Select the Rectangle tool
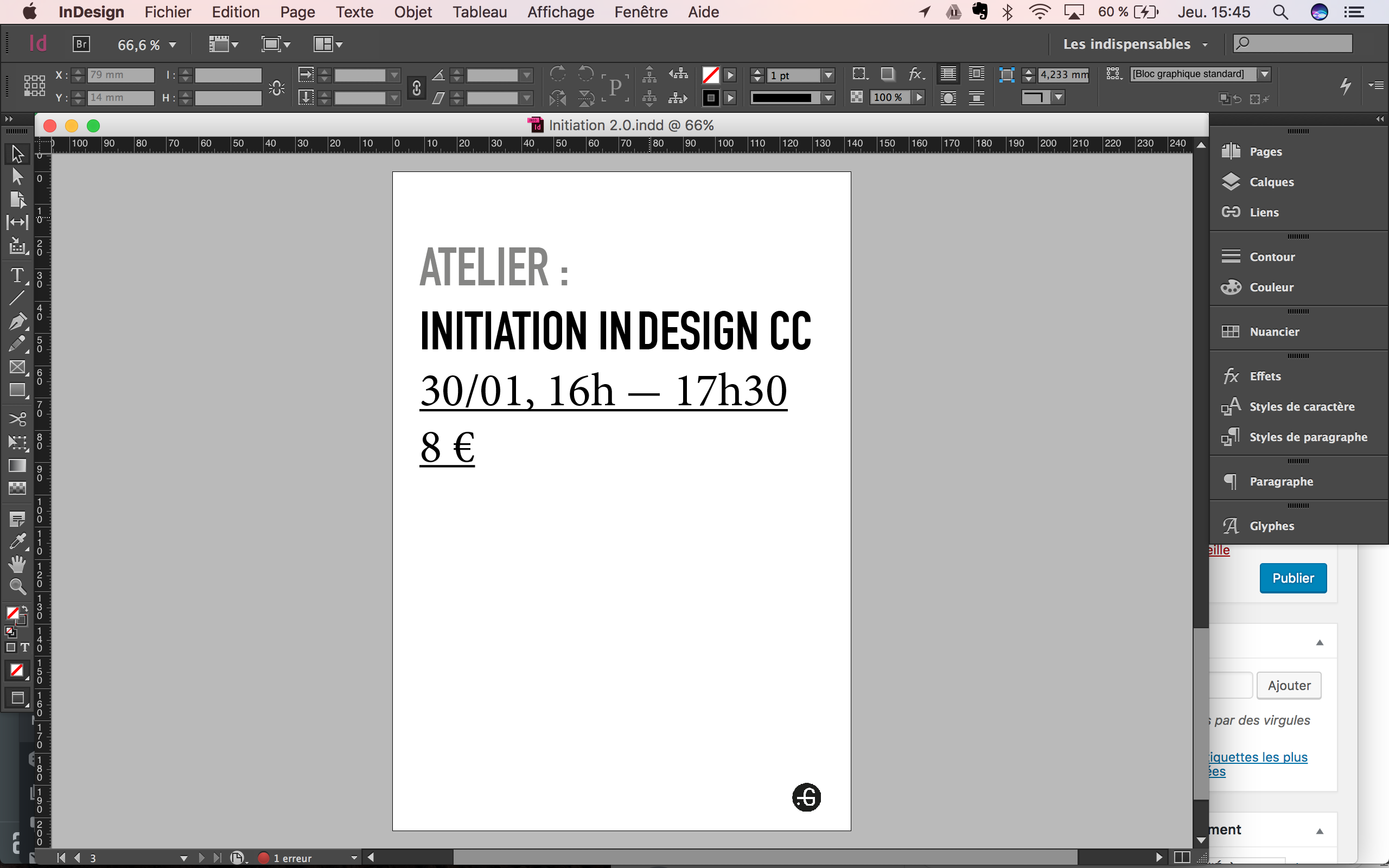 tap(17, 391)
